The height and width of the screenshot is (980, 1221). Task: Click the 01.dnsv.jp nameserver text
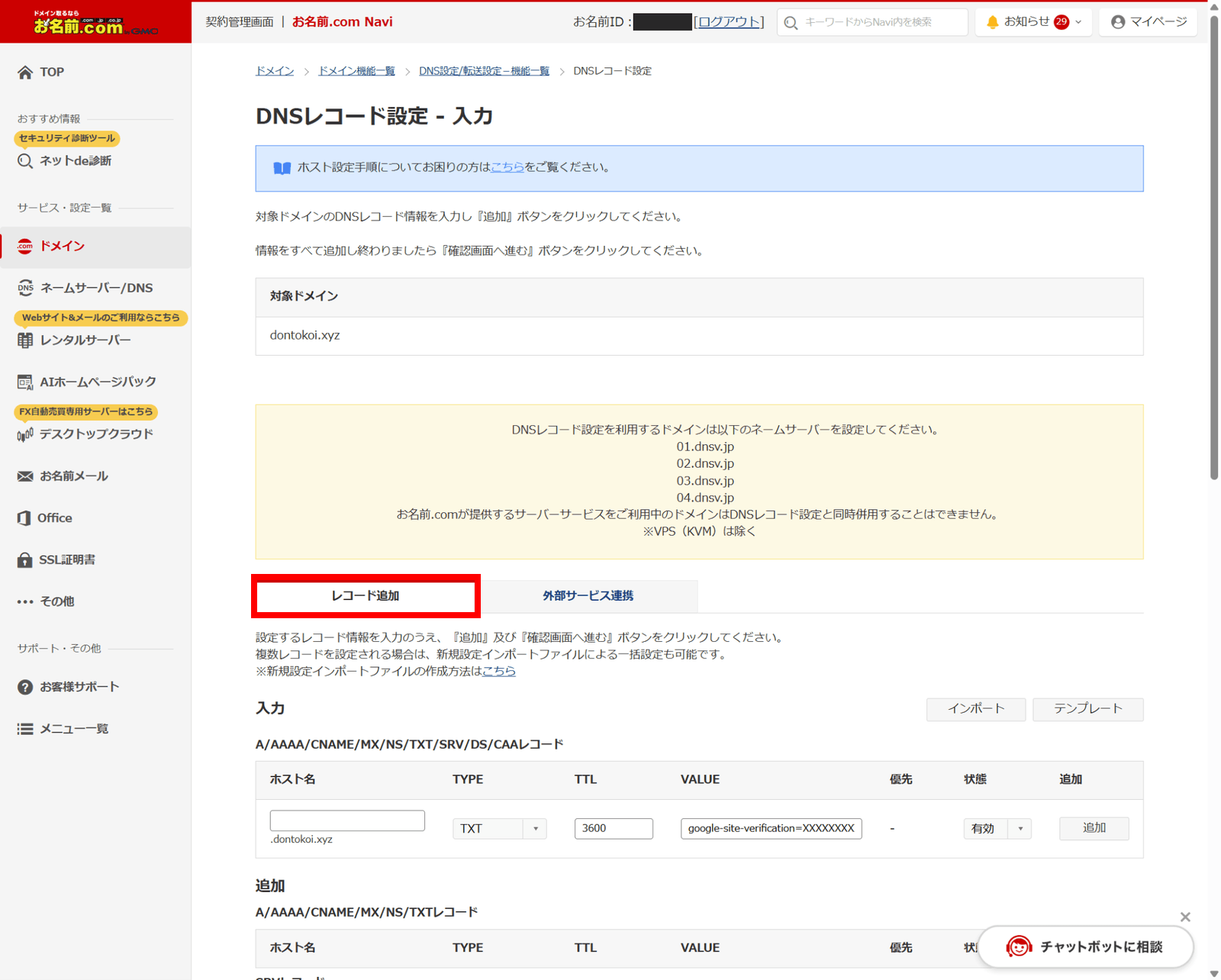click(x=704, y=446)
